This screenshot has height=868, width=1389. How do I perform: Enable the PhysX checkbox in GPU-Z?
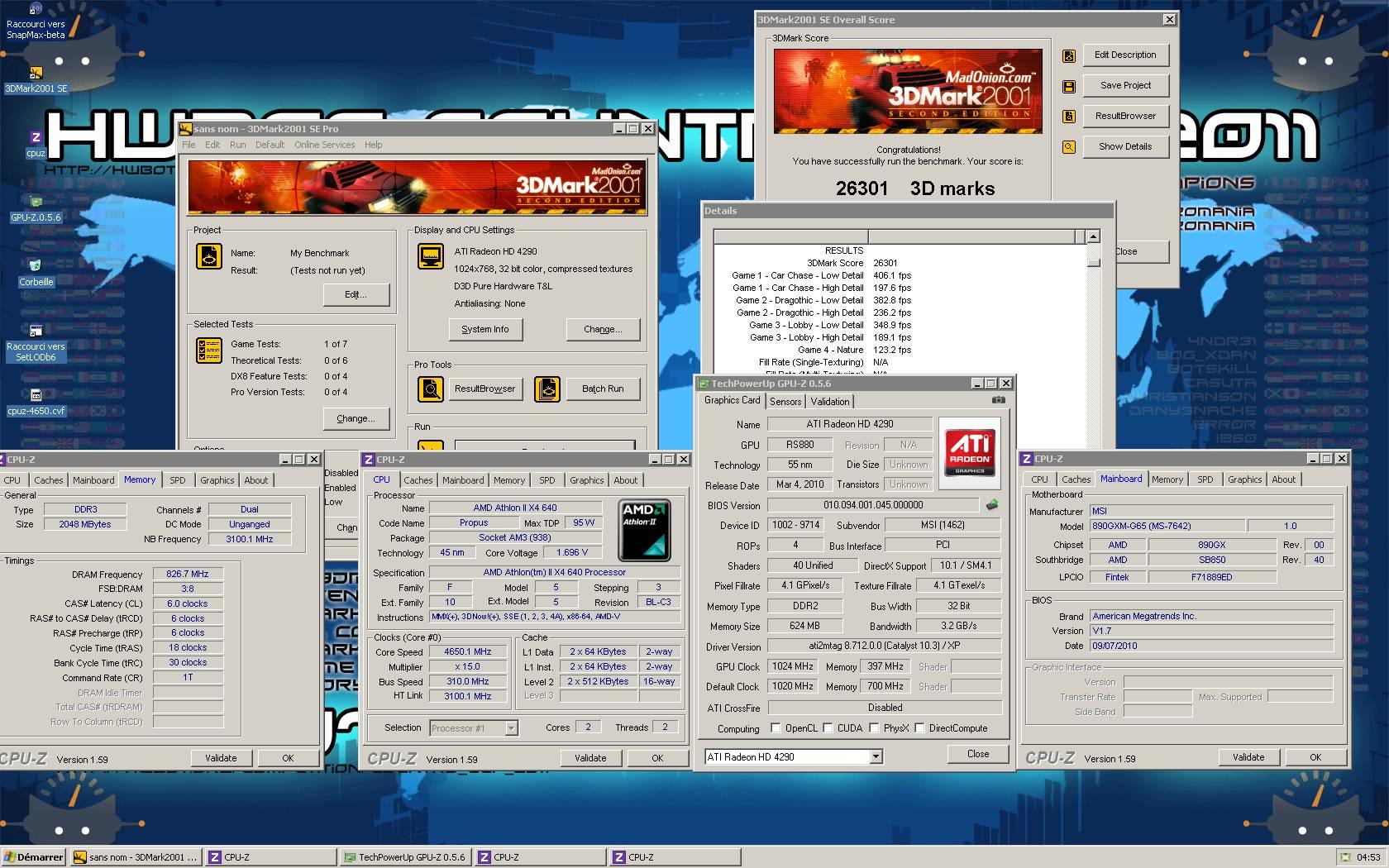coord(874,728)
